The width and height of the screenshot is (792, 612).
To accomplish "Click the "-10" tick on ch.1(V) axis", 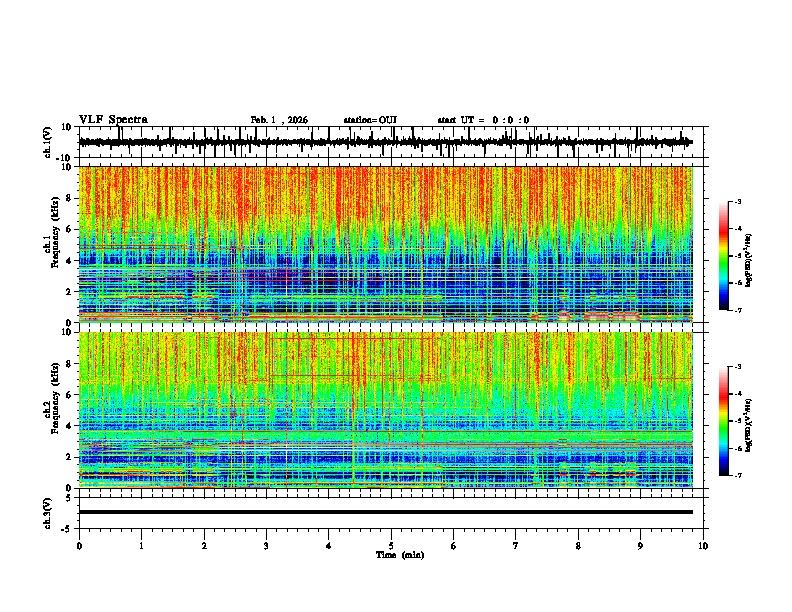I will point(65,158).
